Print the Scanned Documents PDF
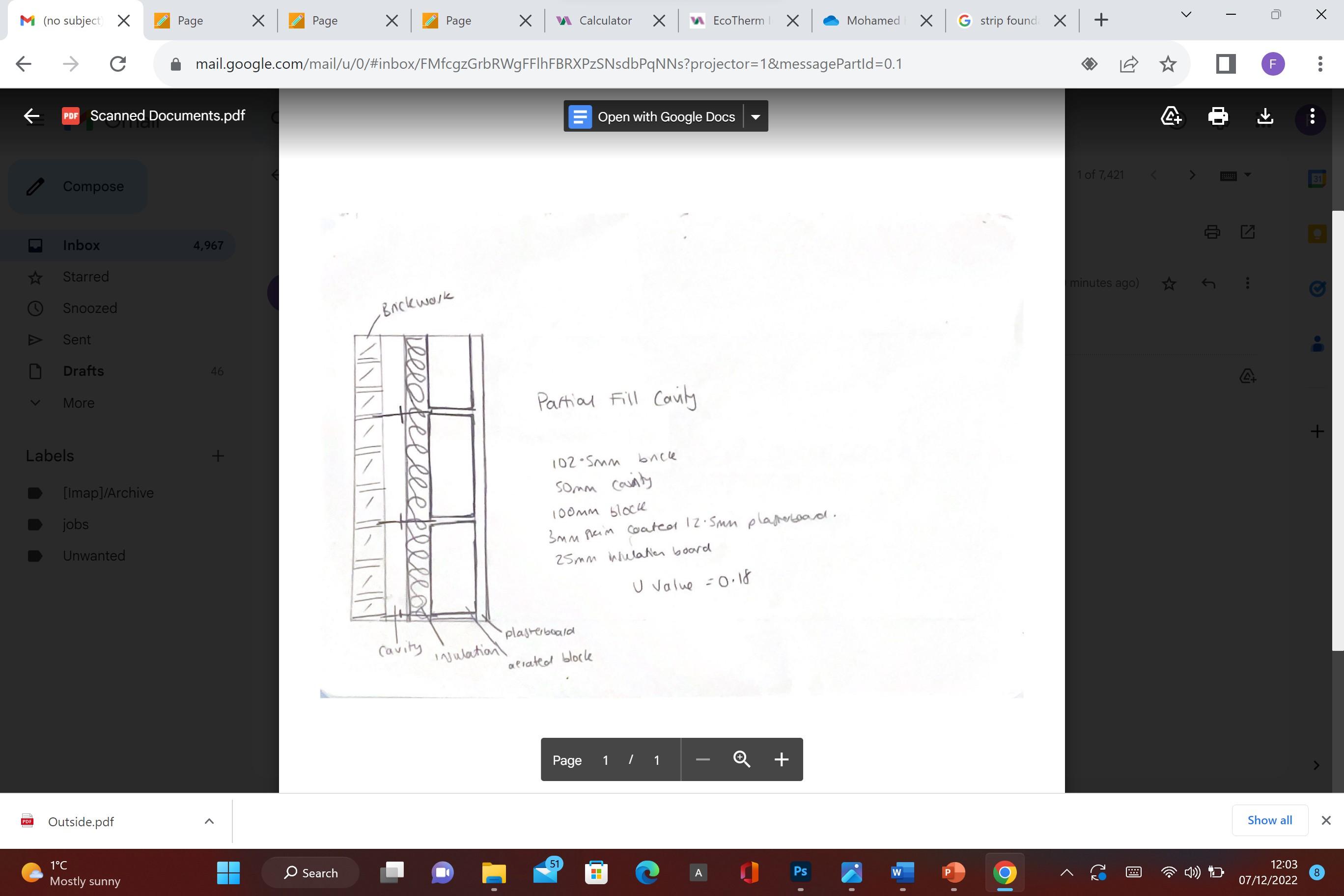 pos(1218,116)
